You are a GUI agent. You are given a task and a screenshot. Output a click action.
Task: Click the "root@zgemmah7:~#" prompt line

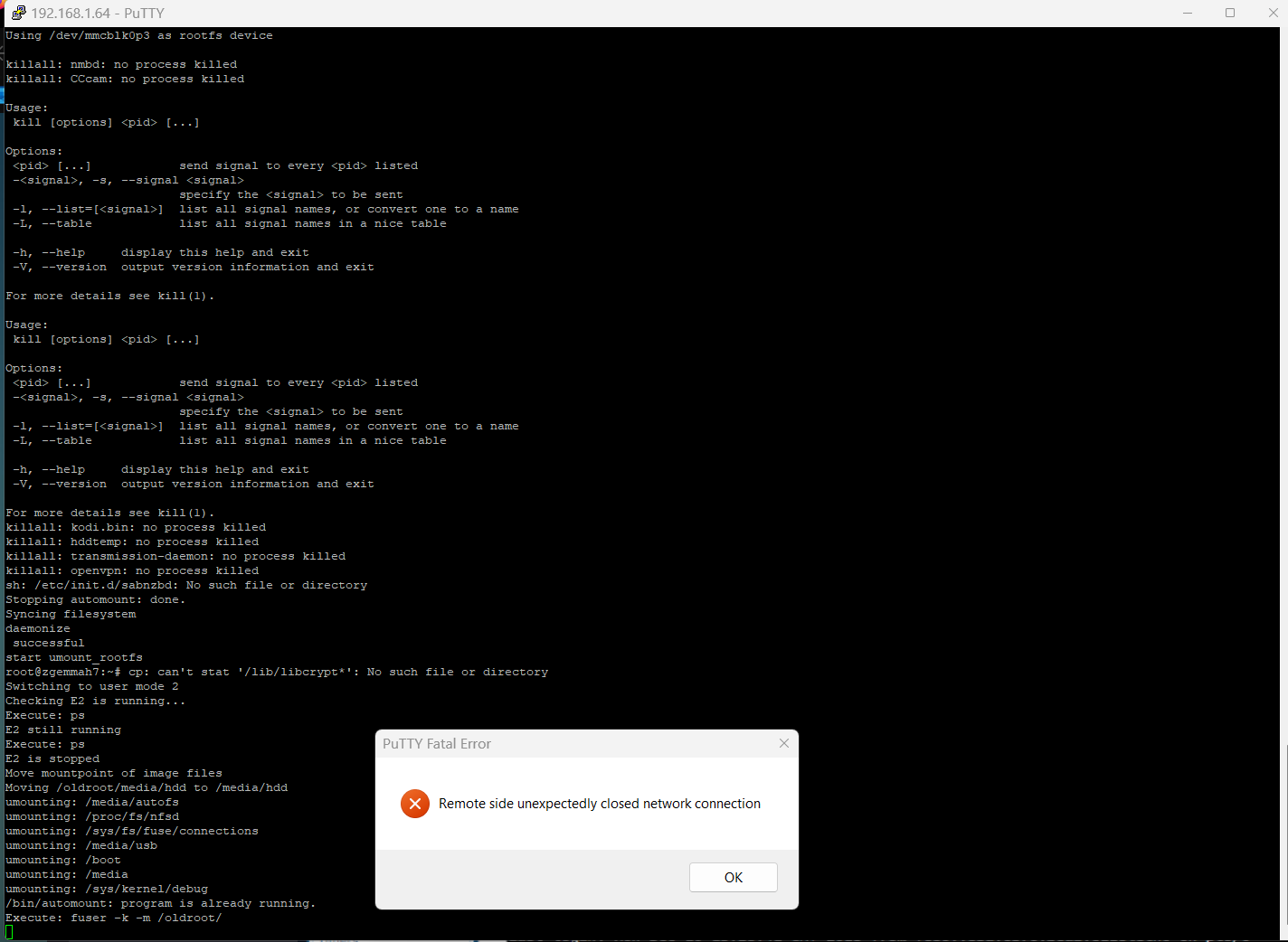(x=277, y=672)
